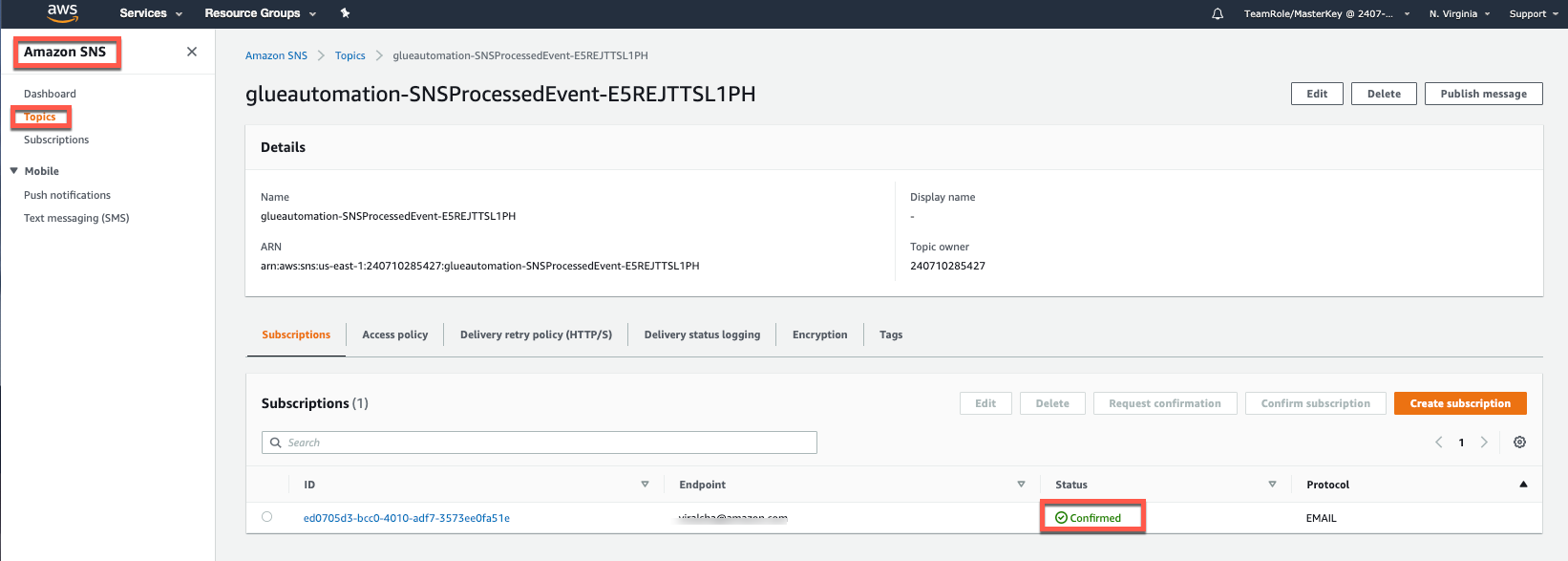Switch to the Access policy tab
The width and height of the screenshot is (1568, 561).
coord(395,334)
